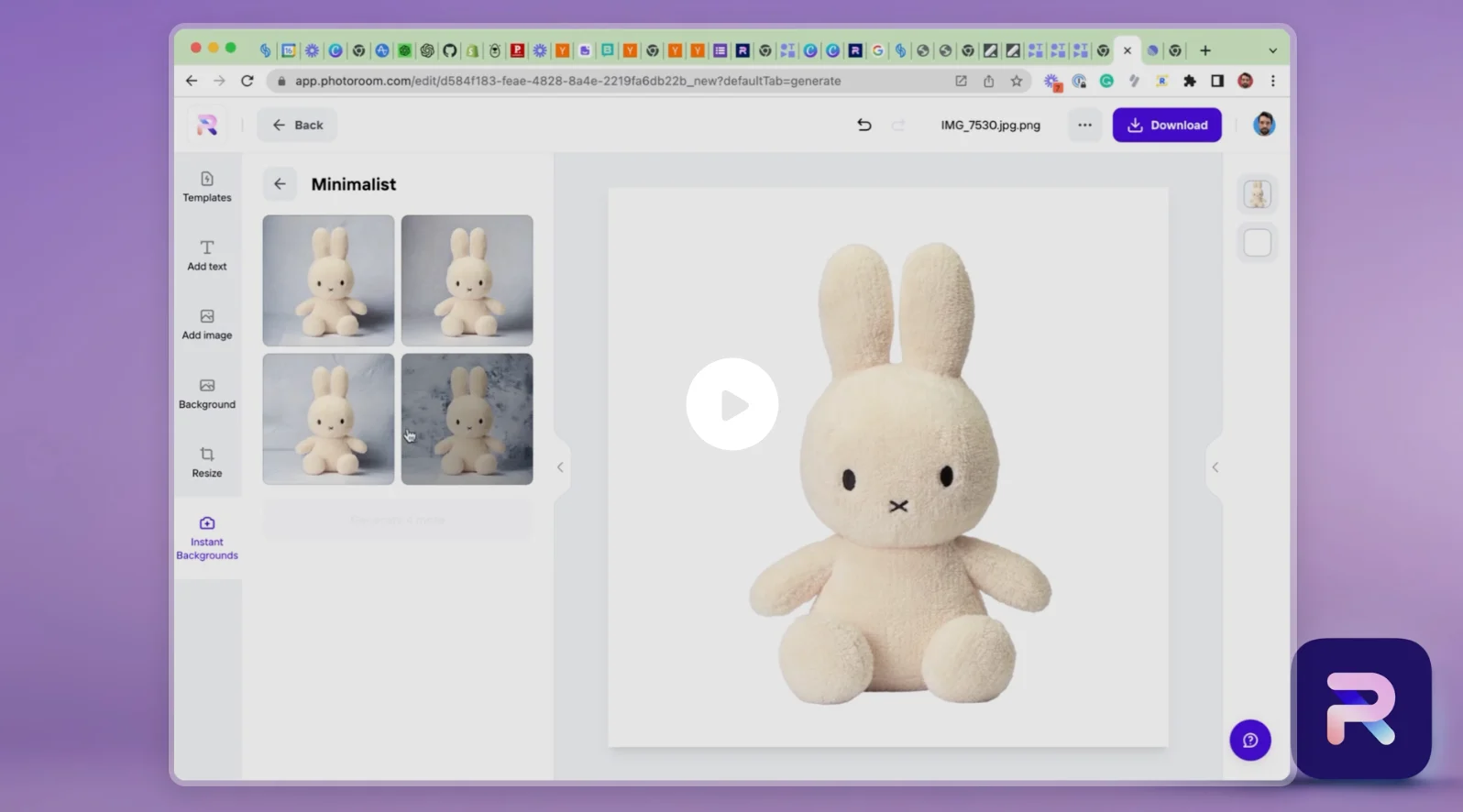Image resolution: width=1463 pixels, height=812 pixels.
Task: Bookmark this page with star icon
Action: point(1017,81)
